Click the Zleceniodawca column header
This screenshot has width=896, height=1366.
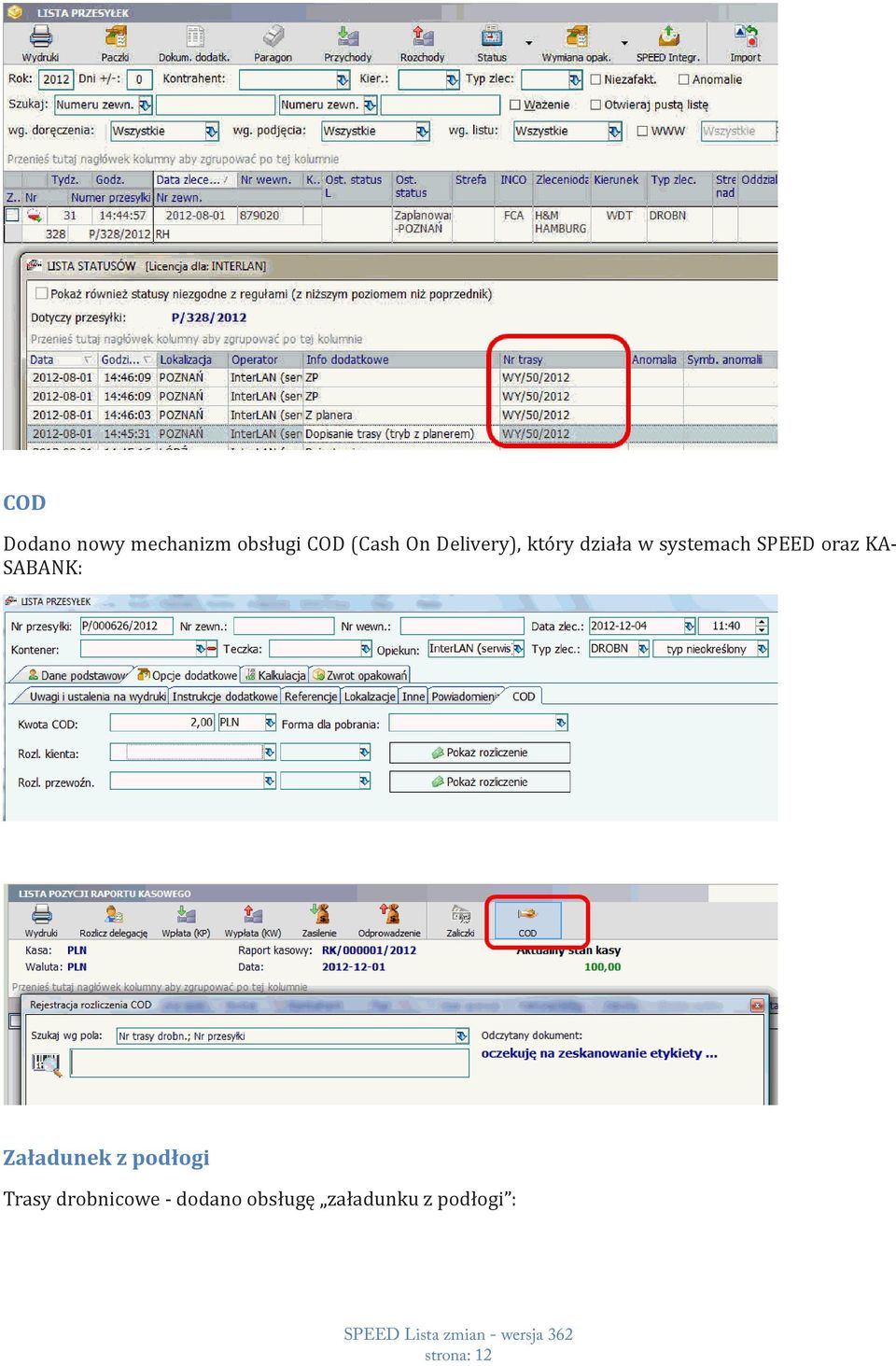tap(561, 180)
